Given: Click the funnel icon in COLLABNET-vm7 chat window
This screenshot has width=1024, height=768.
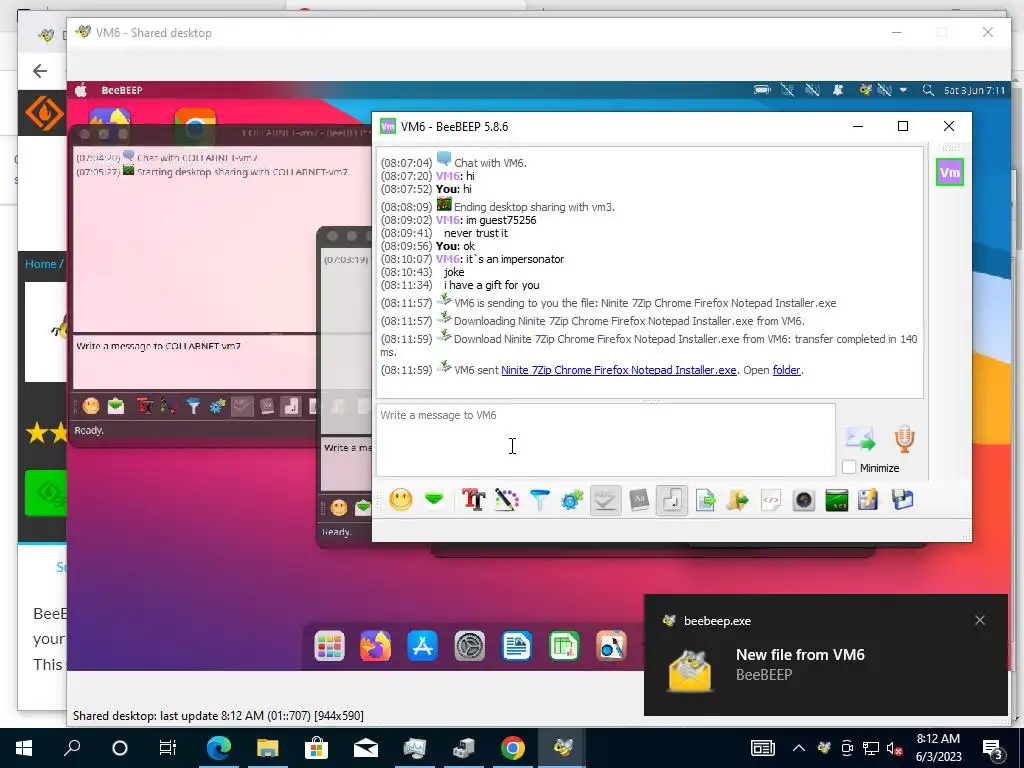Looking at the screenshot, I should pos(193,406).
